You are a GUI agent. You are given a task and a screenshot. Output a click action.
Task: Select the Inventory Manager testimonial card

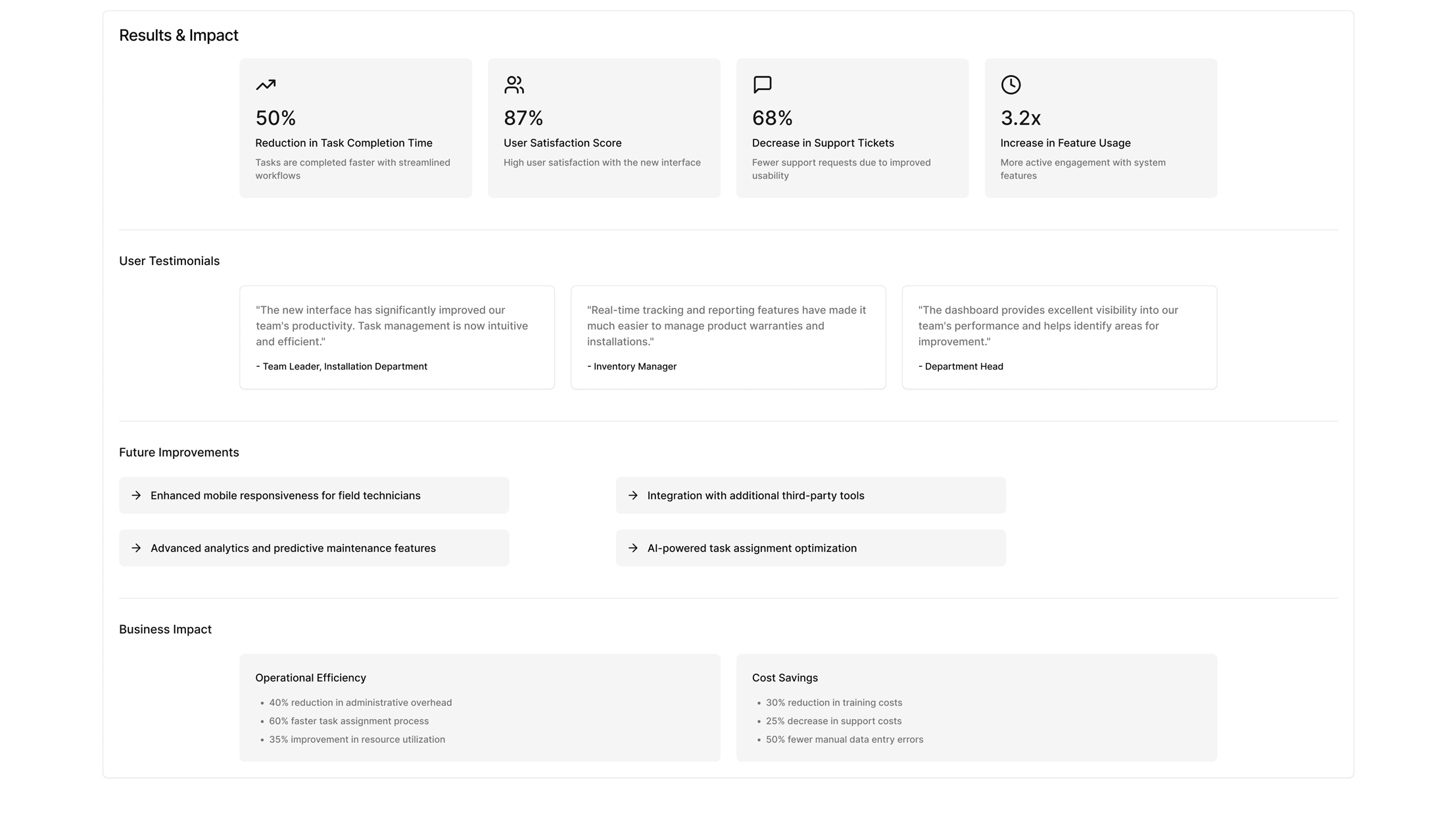(x=728, y=337)
